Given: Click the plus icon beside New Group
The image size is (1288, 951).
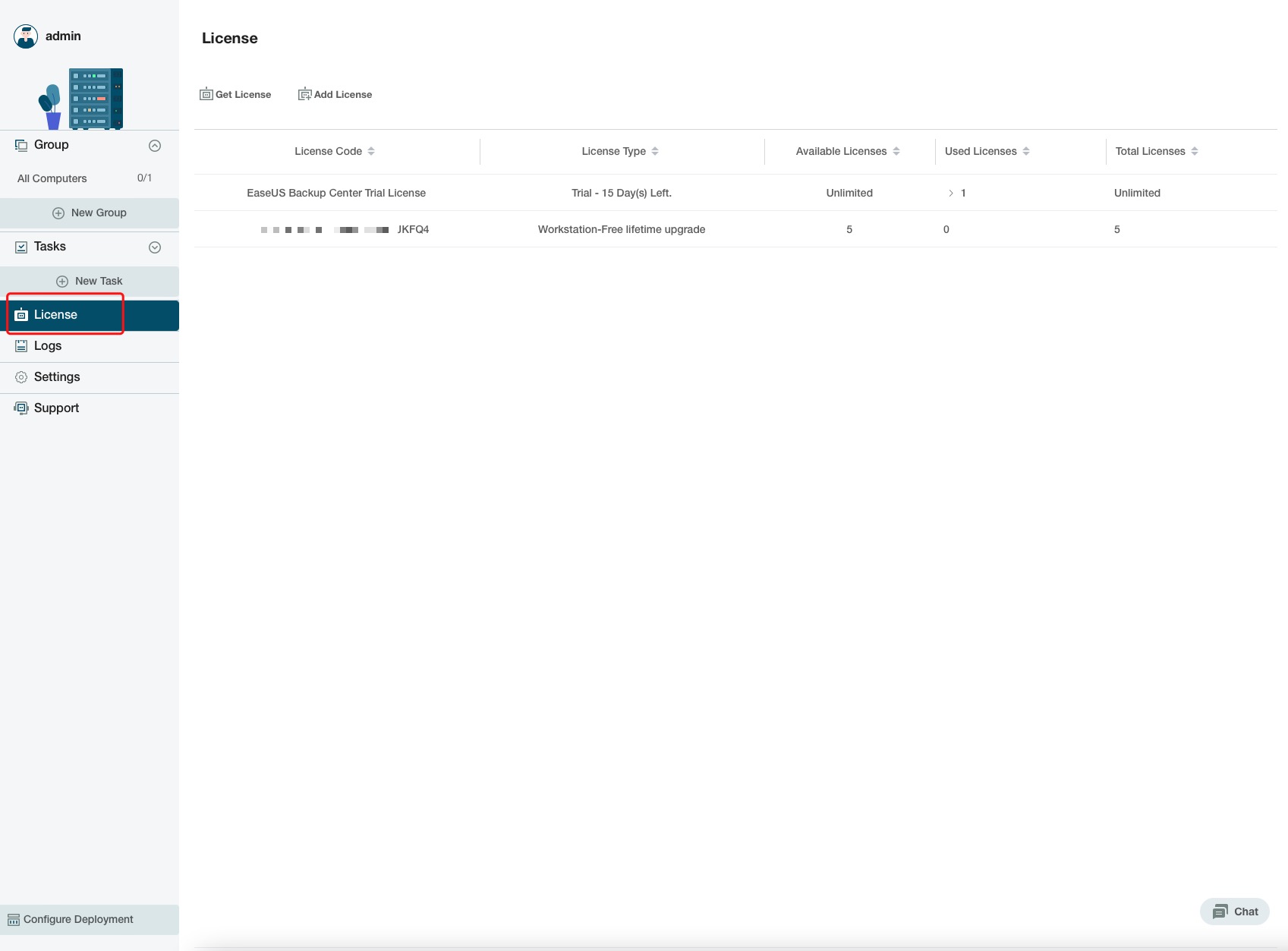Looking at the screenshot, I should pyautogui.click(x=58, y=213).
